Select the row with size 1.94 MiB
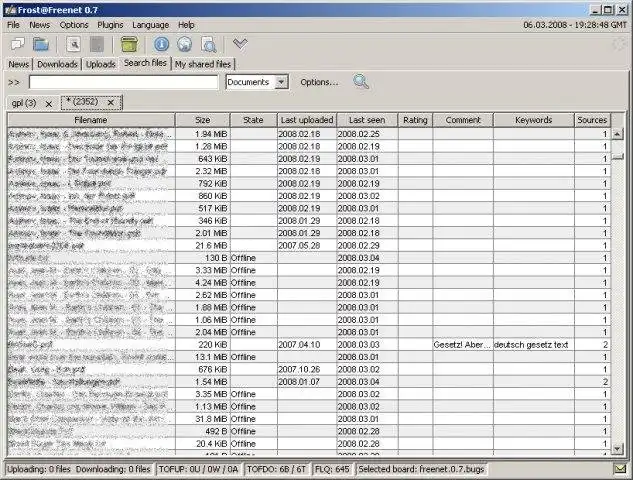Screen dimensions: 633x480 coord(309,134)
